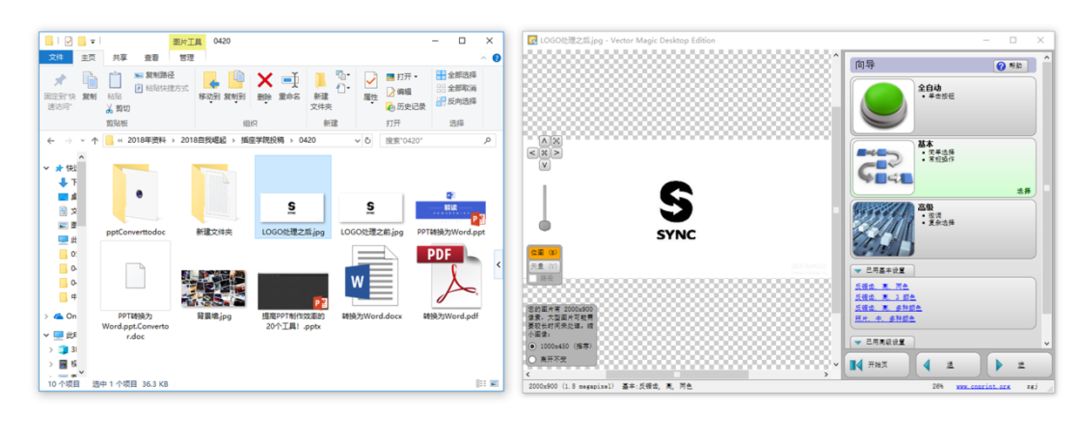Click Copy path (复制路径) in ribbon

coord(154,75)
